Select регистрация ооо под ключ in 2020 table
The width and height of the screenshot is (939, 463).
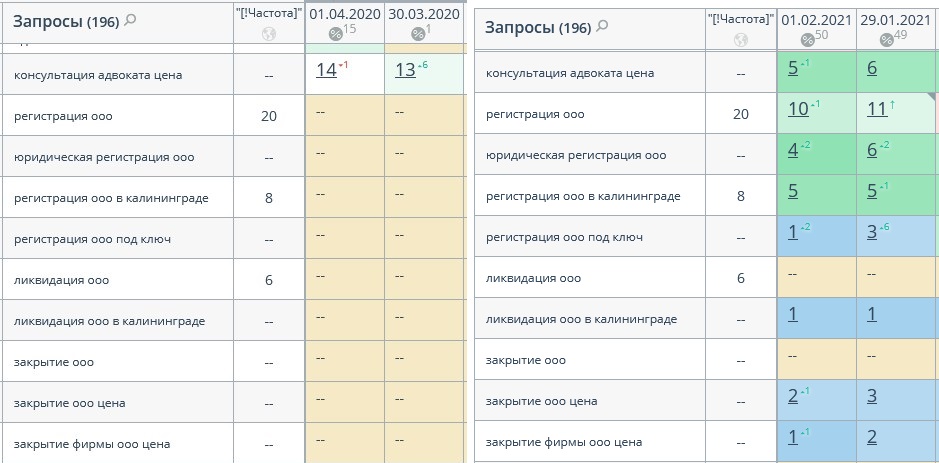(93, 240)
